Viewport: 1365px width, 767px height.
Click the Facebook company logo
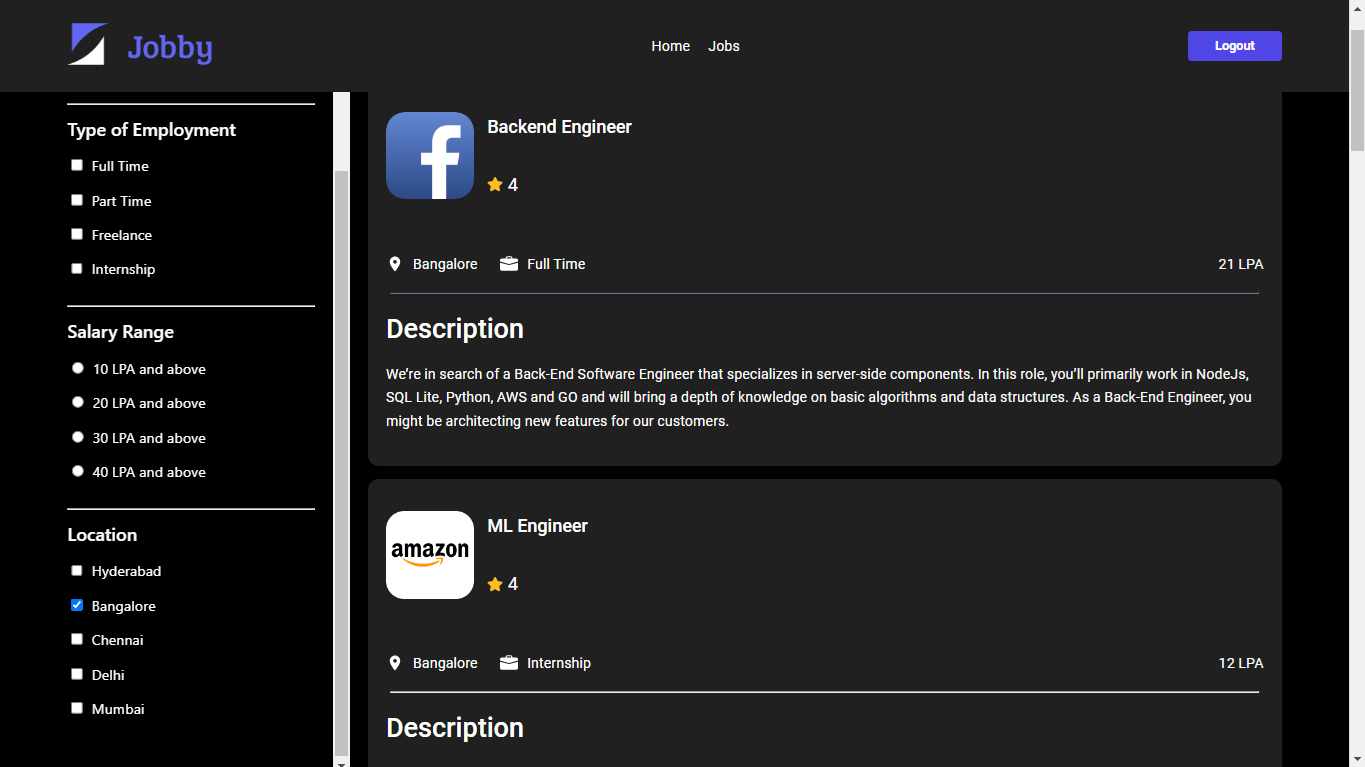(429, 155)
